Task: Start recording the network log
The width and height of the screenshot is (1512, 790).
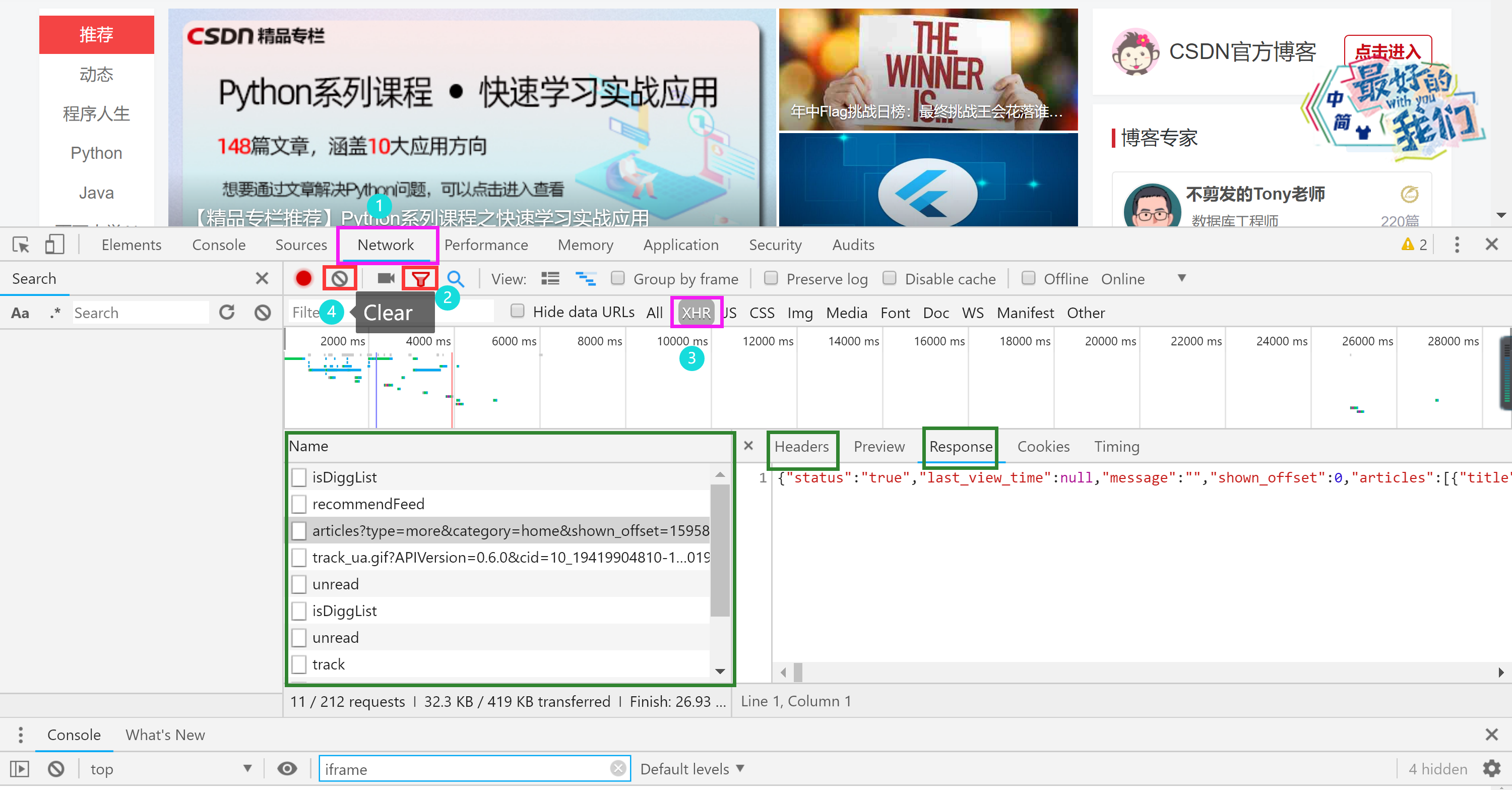Action: (x=303, y=278)
